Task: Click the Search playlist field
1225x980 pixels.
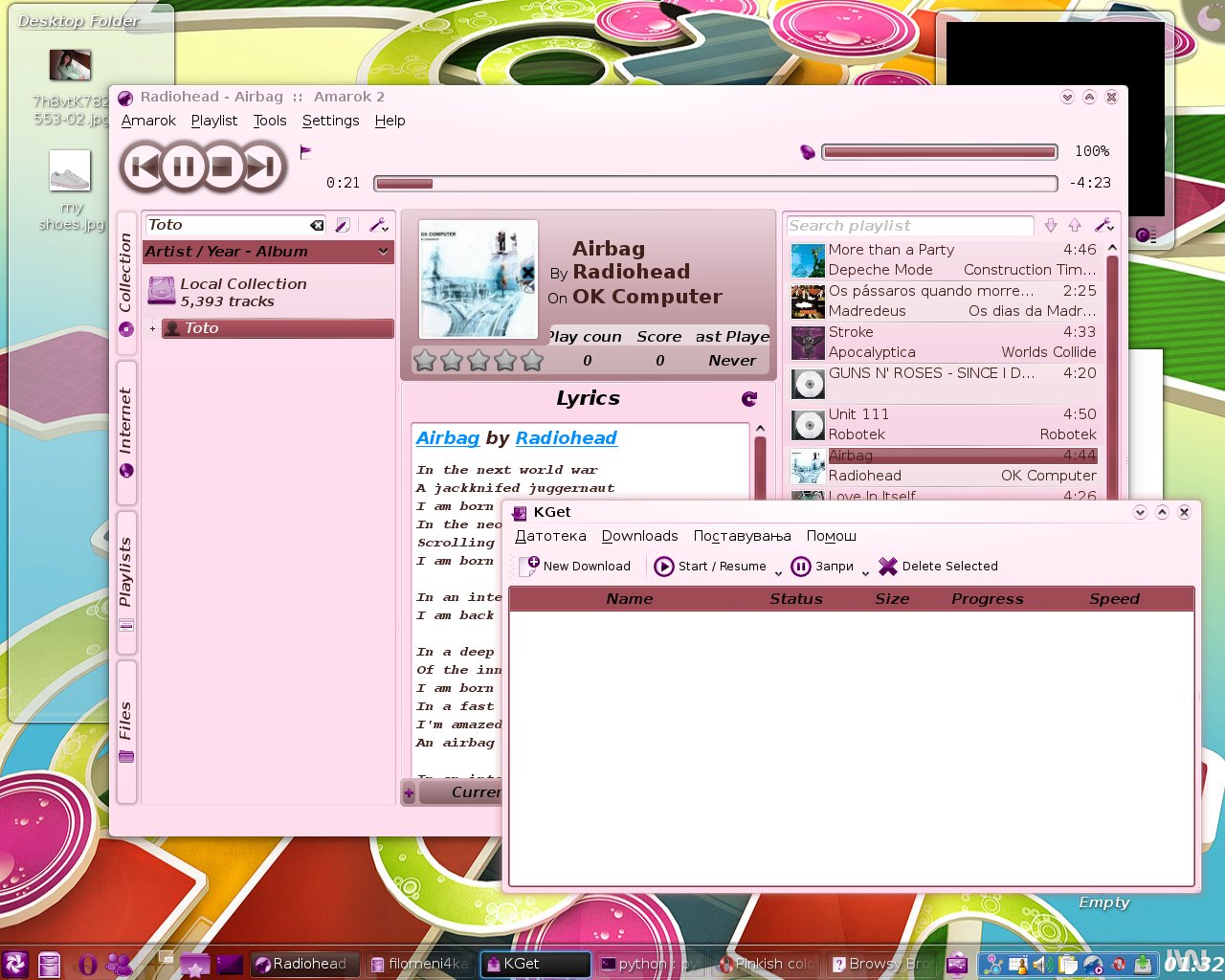Action: point(909,226)
